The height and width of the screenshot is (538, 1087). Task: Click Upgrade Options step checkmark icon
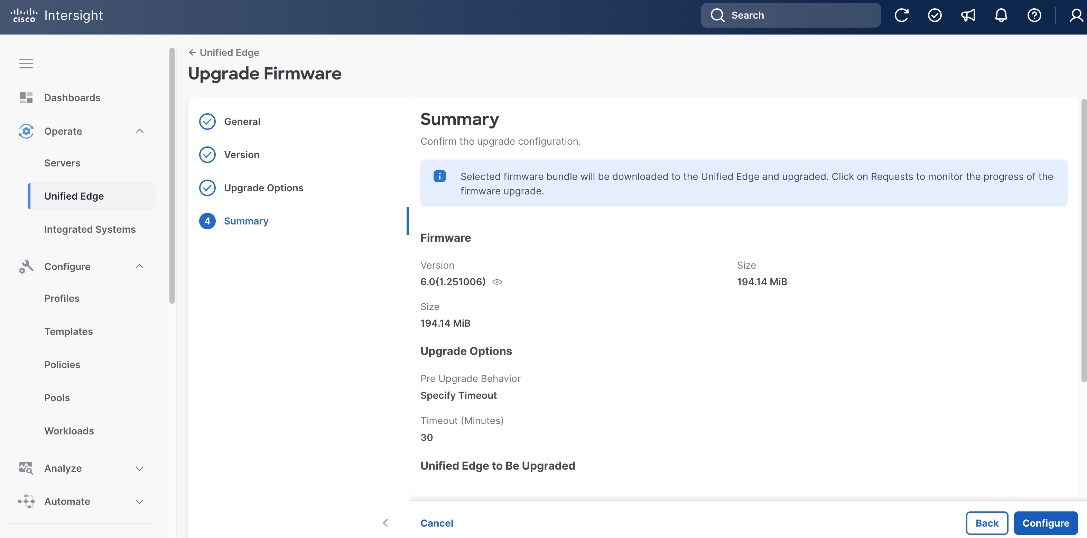point(207,188)
